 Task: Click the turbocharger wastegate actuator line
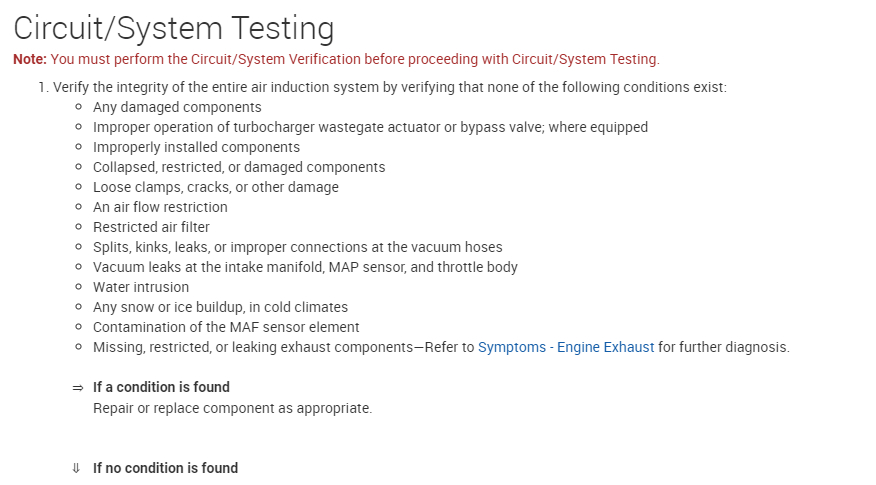click(370, 127)
